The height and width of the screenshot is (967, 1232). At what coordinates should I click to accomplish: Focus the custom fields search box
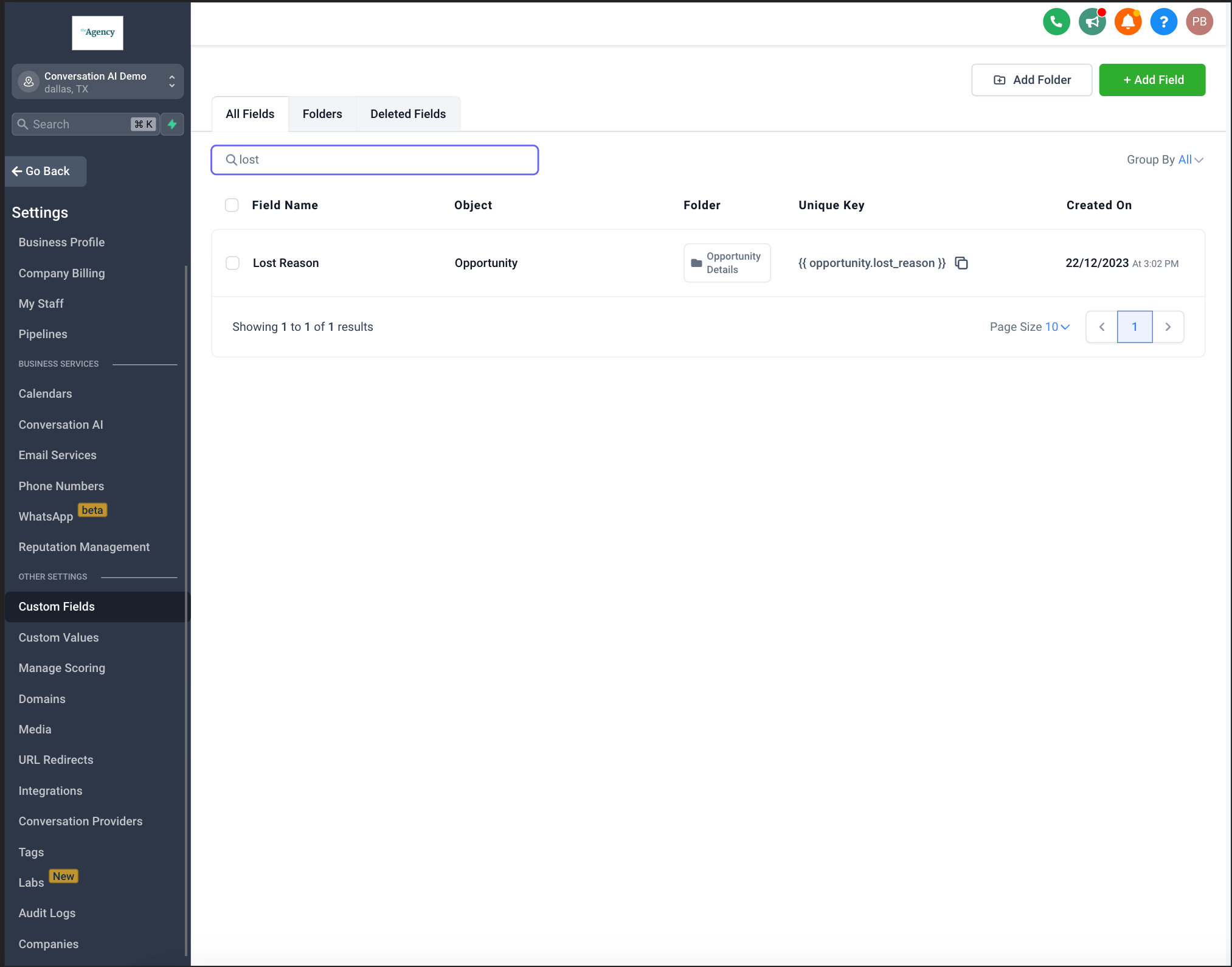point(375,159)
